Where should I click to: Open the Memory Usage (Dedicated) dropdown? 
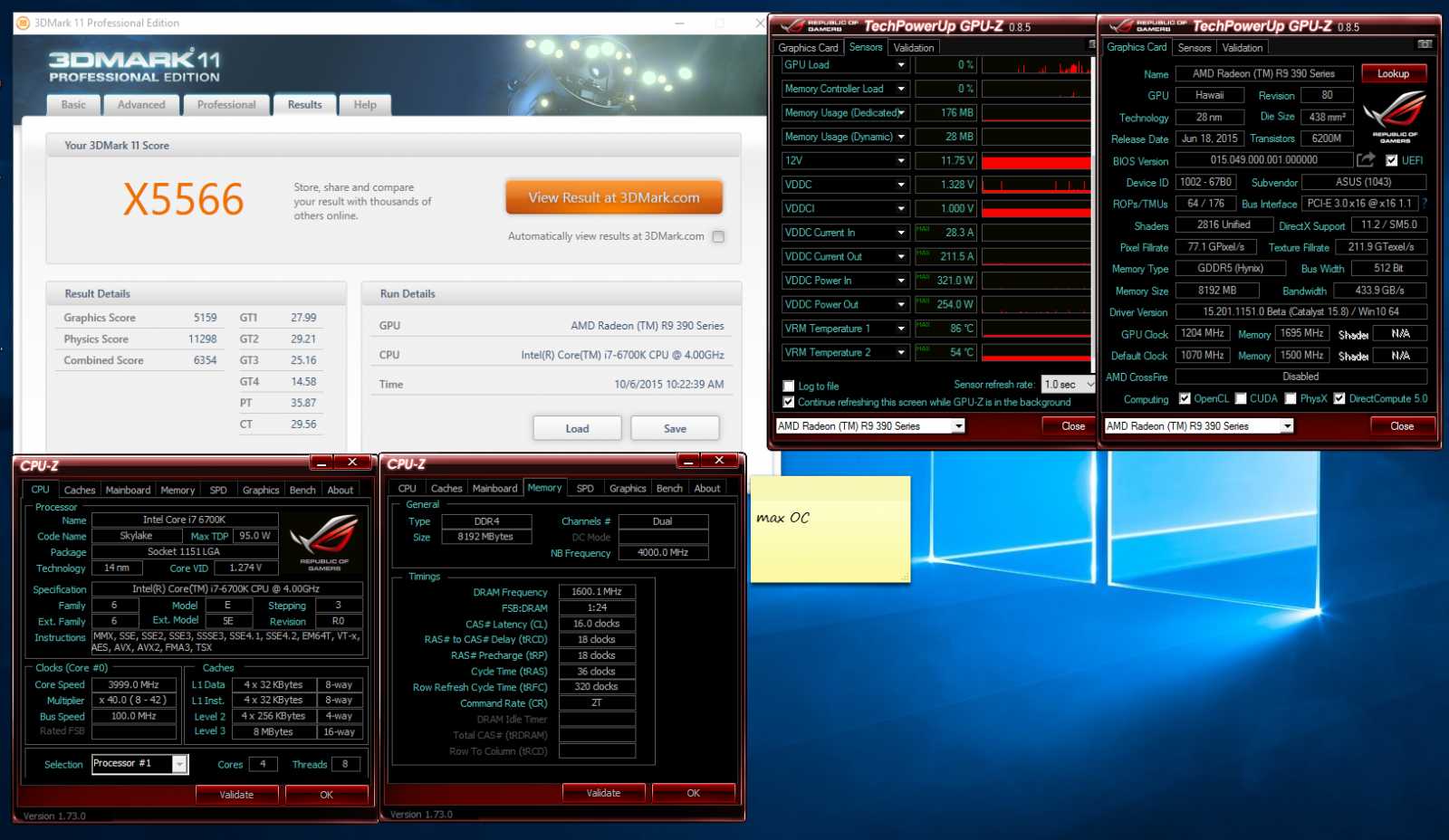(x=901, y=113)
